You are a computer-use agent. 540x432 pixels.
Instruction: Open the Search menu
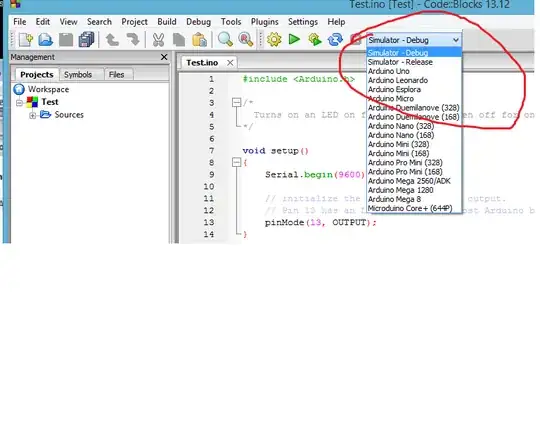(x=99, y=22)
